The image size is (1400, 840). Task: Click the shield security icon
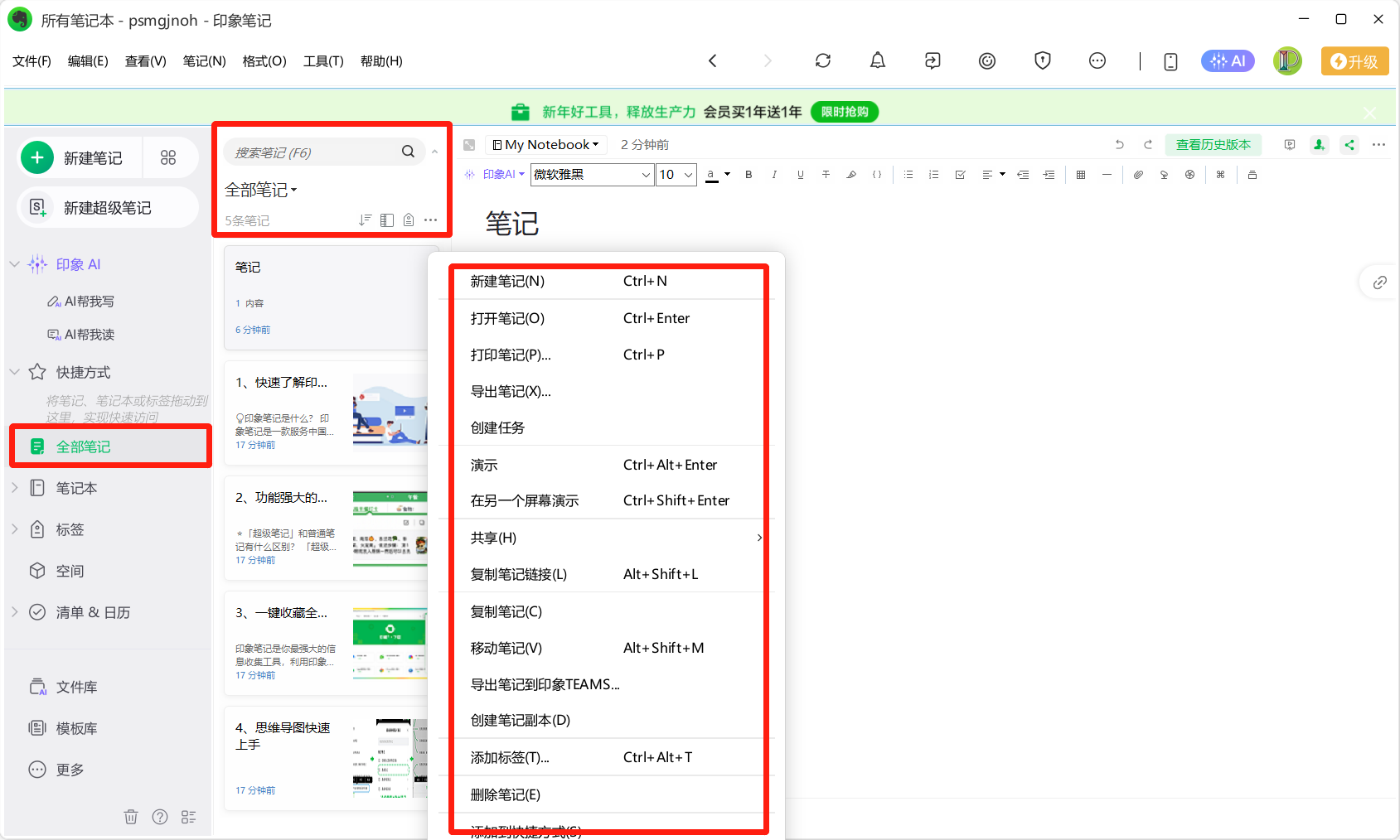1043,60
